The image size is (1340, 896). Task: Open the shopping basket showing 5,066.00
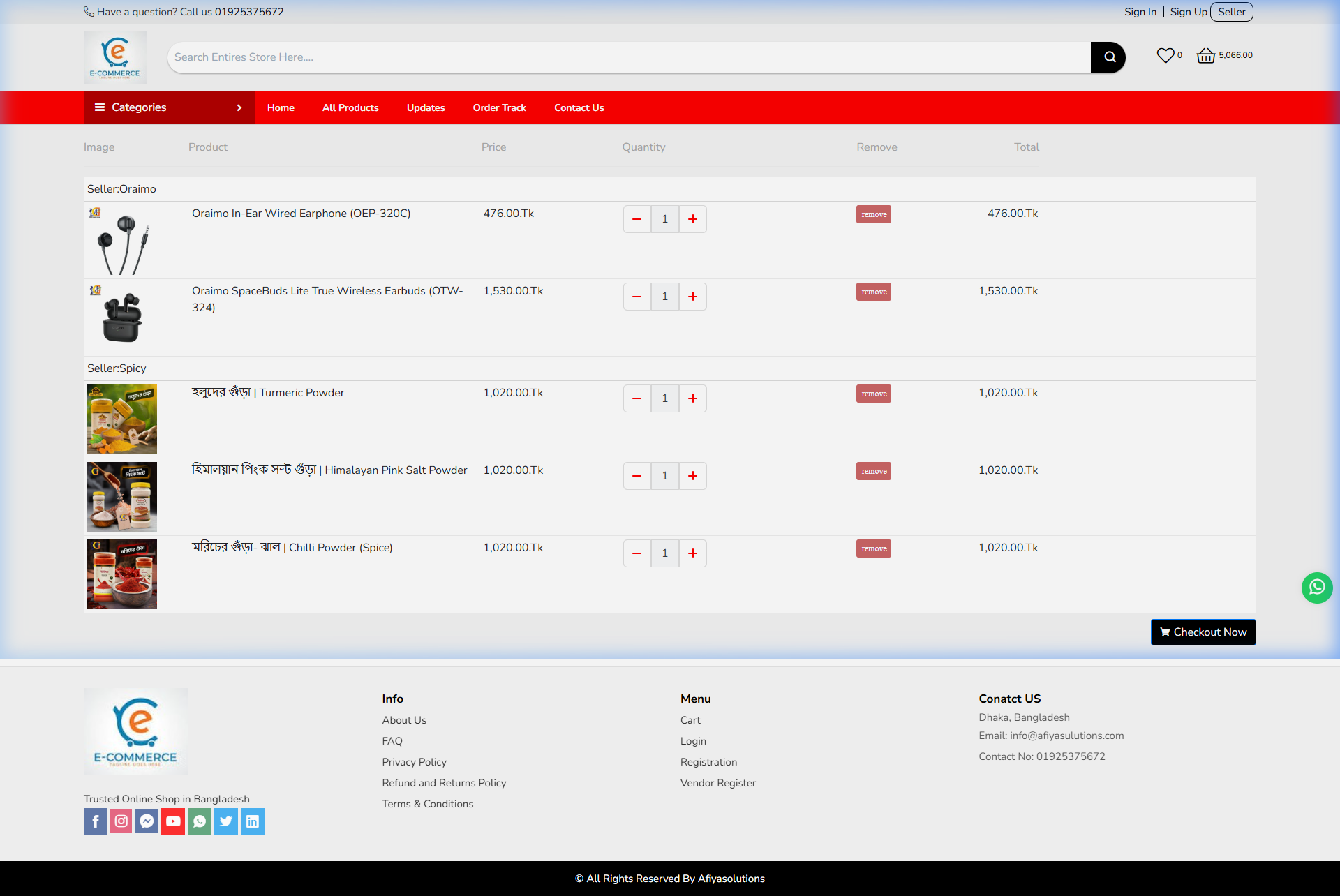point(1207,56)
